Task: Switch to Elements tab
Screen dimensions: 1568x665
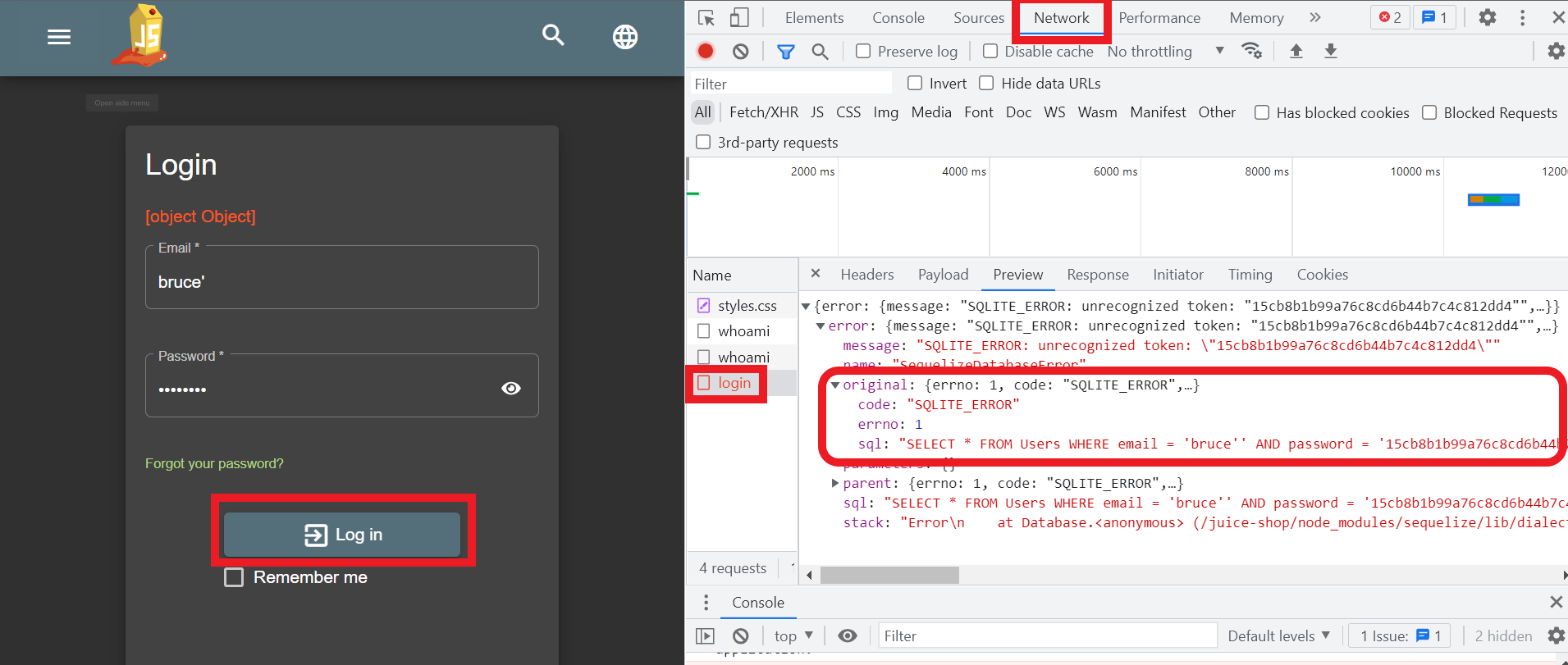Action: tap(814, 17)
